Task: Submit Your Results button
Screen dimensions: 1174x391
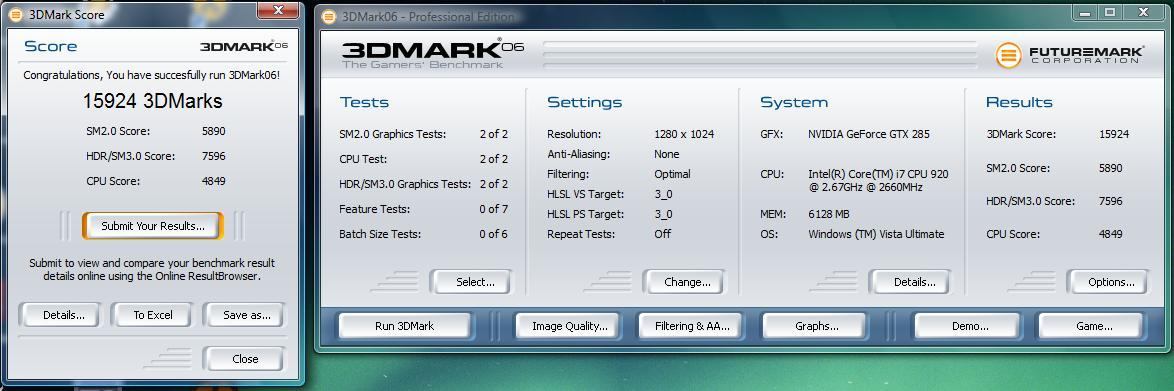Action: tap(153, 225)
